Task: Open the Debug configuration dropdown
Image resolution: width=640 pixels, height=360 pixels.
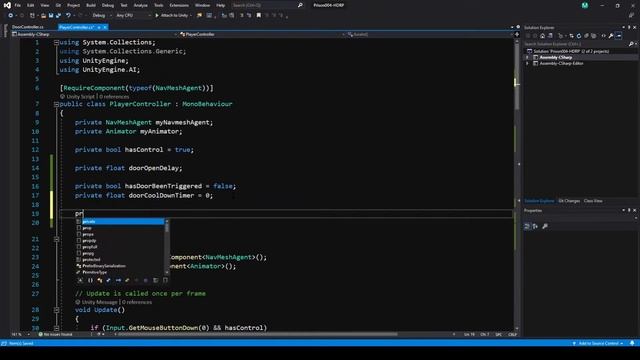Action: pyautogui.click(x=101, y=16)
